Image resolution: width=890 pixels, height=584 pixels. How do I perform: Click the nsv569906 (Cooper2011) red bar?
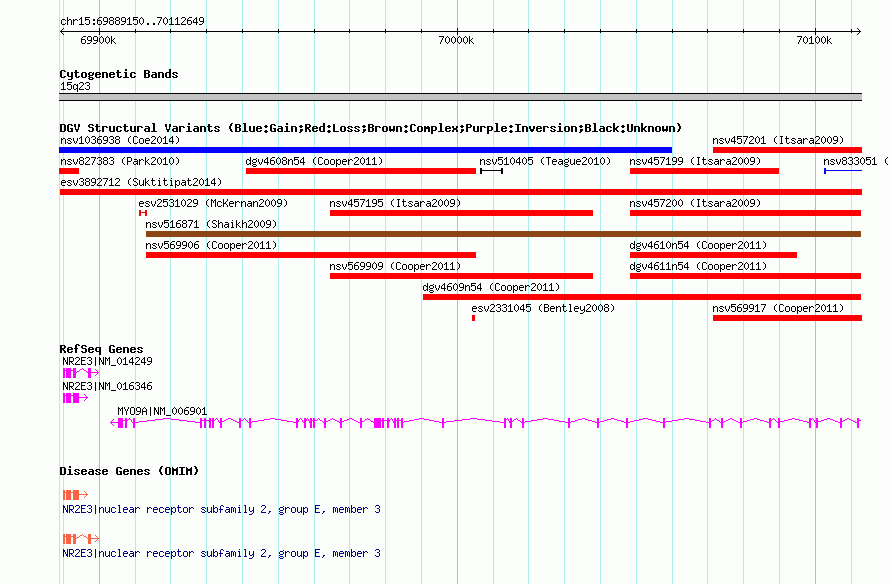310,255
